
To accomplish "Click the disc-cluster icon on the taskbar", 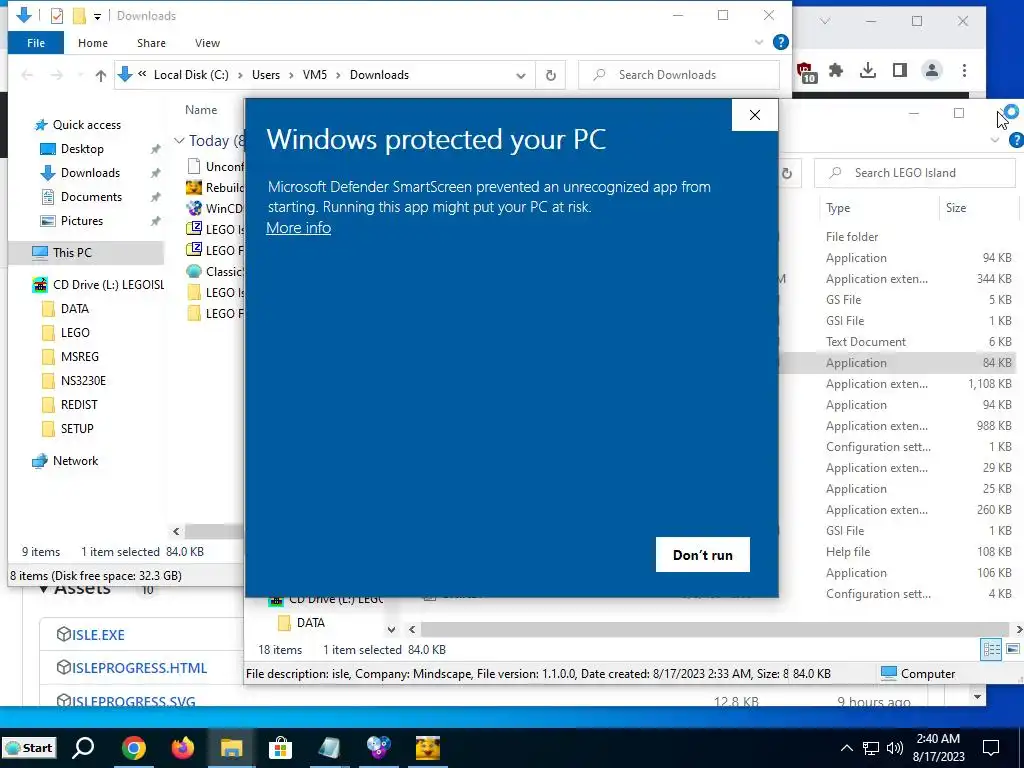I will coord(378,748).
